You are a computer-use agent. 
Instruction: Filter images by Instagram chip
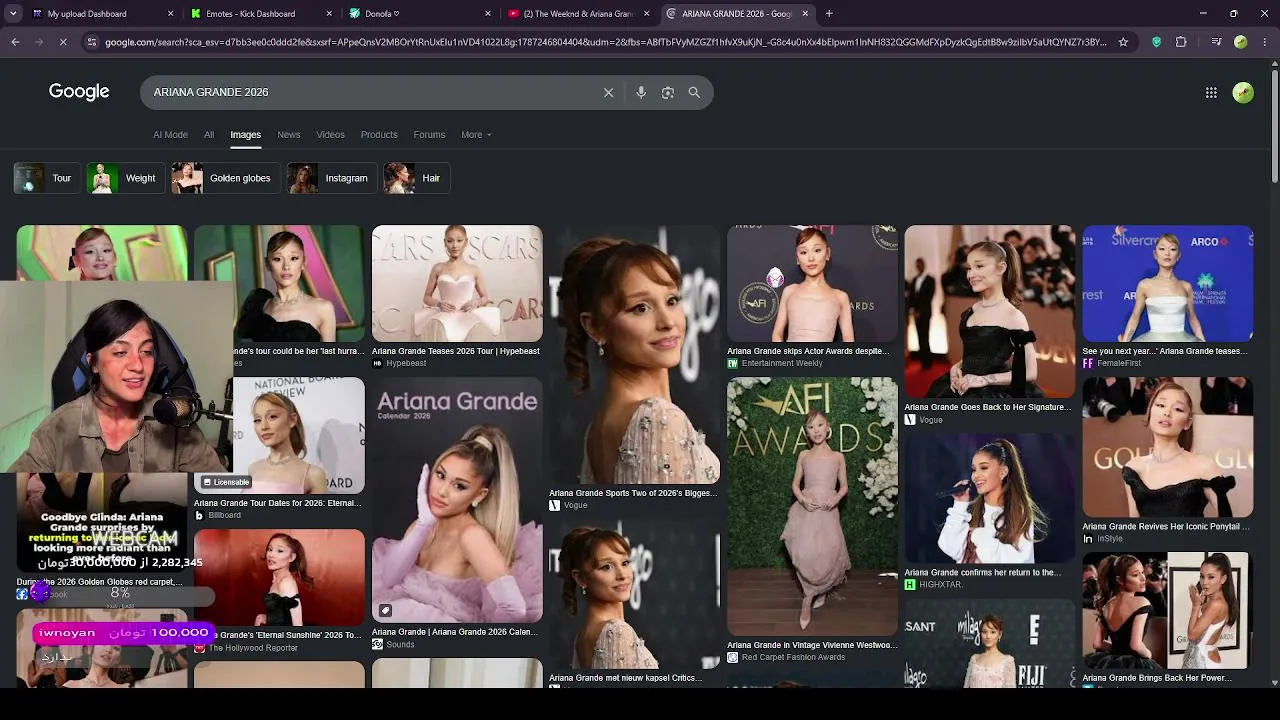click(331, 178)
